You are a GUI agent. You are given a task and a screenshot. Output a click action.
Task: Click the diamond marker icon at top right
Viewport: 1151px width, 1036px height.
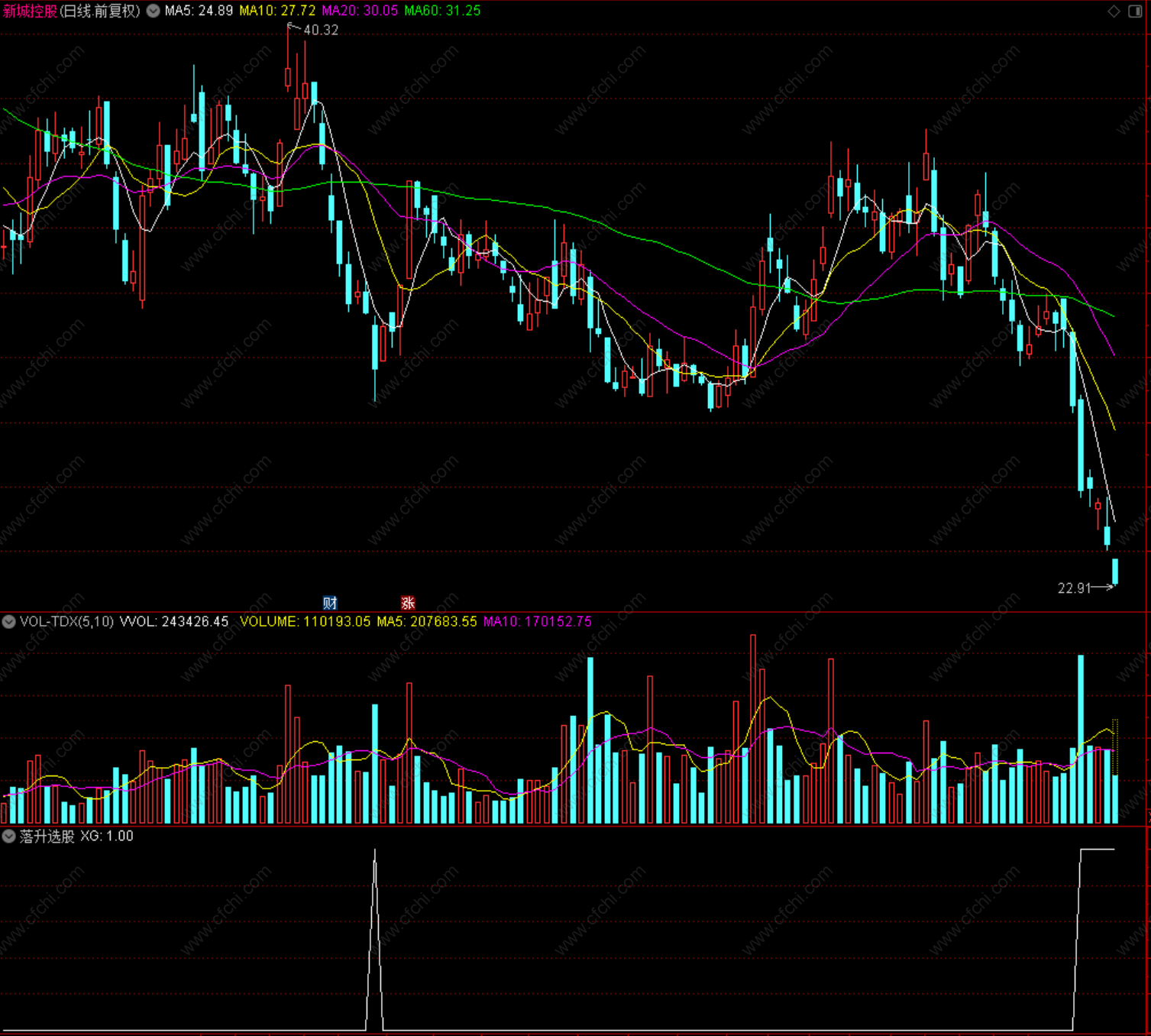(1114, 11)
